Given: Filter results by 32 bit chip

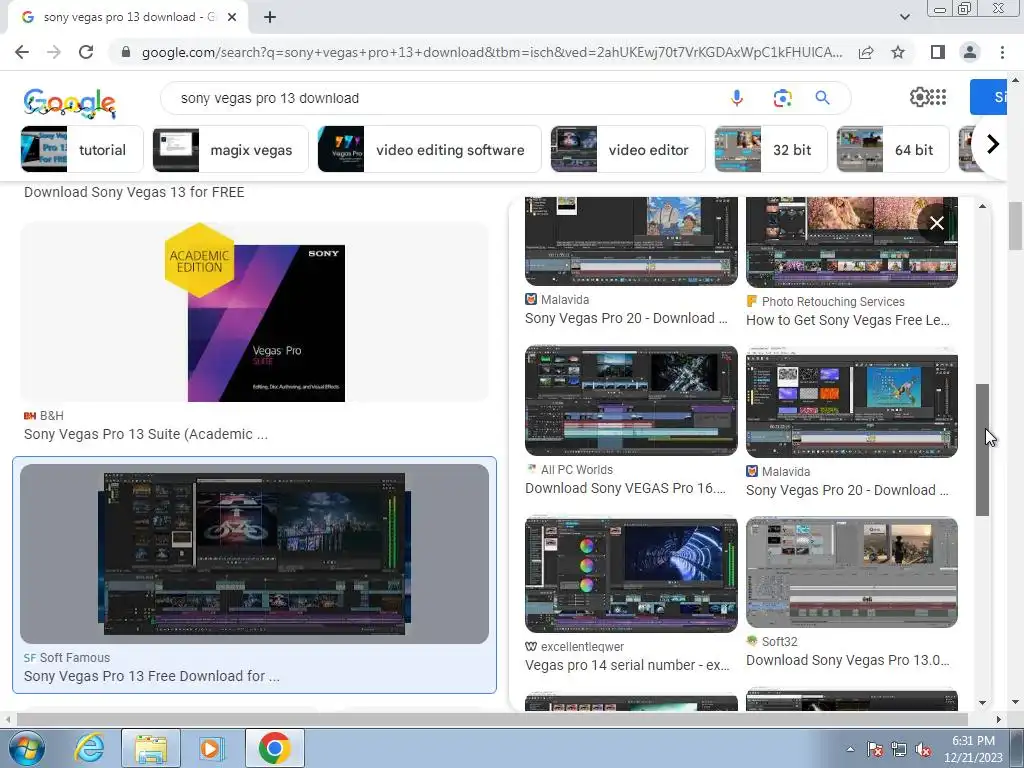Looking at the screenshot, I should click(771, 150).
